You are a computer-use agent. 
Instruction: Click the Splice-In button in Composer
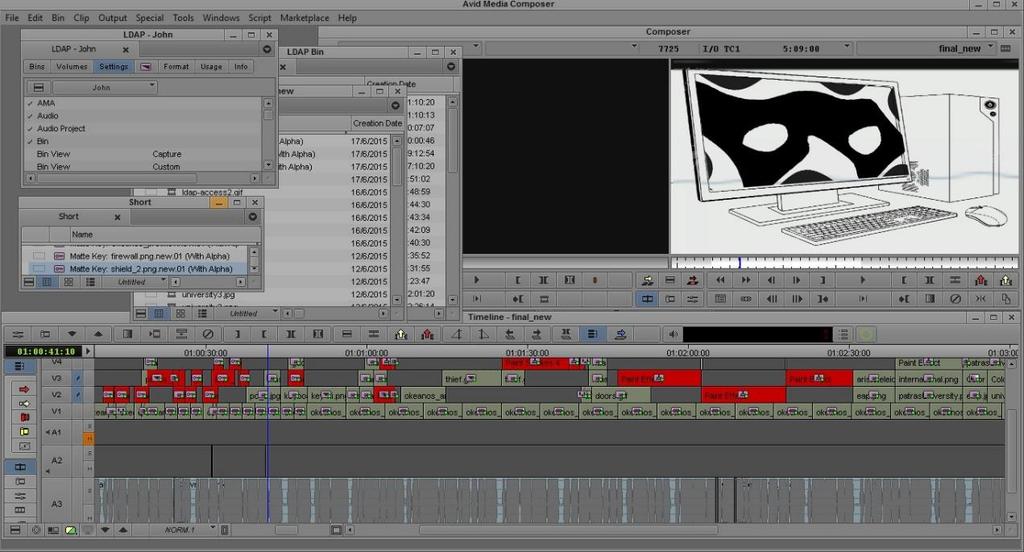(647, 280)
